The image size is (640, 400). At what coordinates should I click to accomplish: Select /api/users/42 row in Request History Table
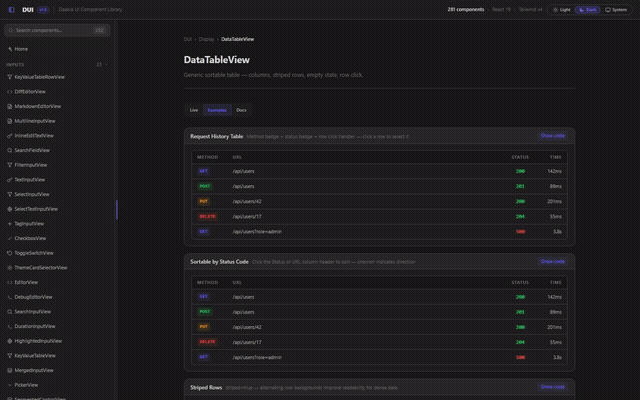[x=379, y=201]
